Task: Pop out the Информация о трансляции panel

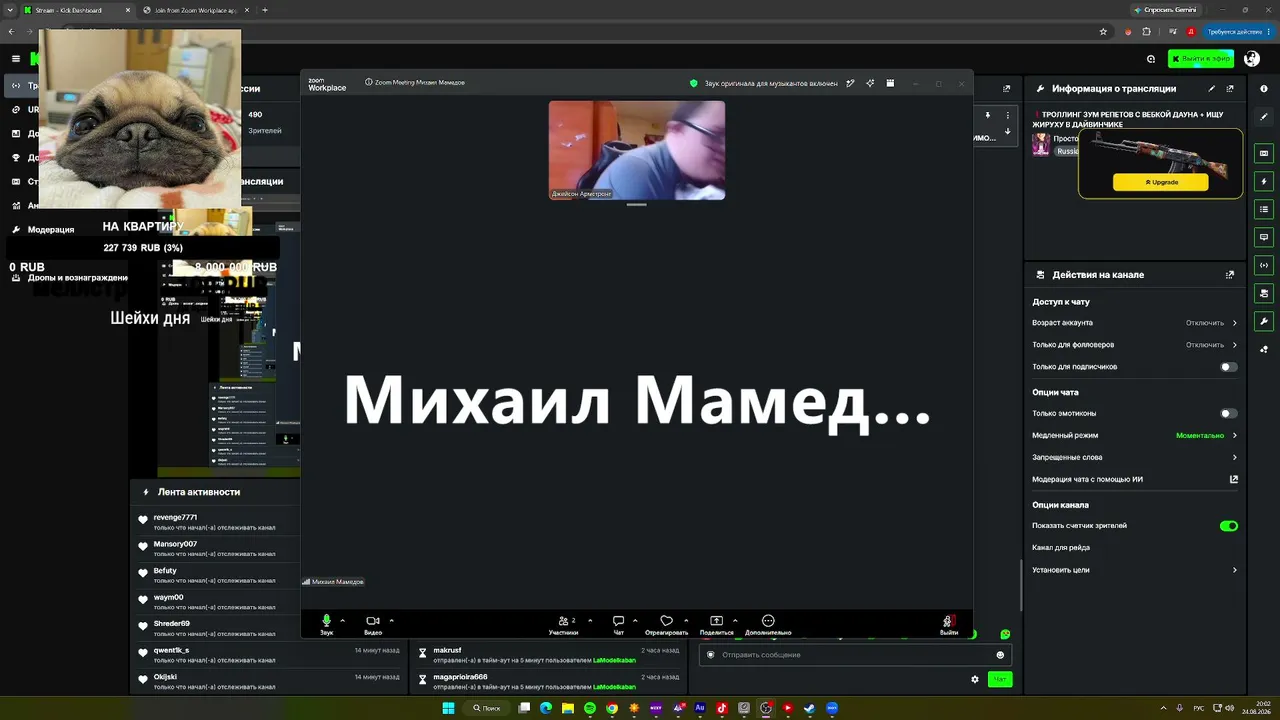Action: [1230, 89]
